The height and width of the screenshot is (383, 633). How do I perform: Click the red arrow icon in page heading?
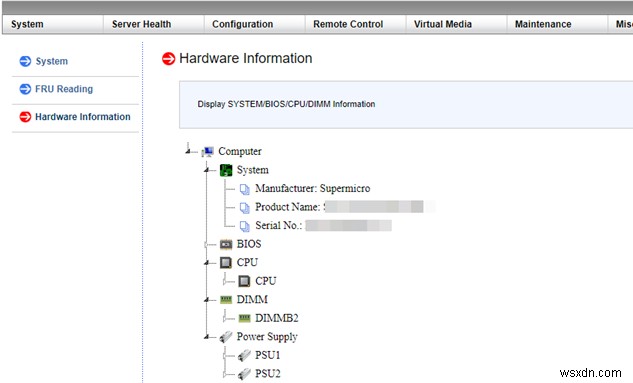[168, 59]
